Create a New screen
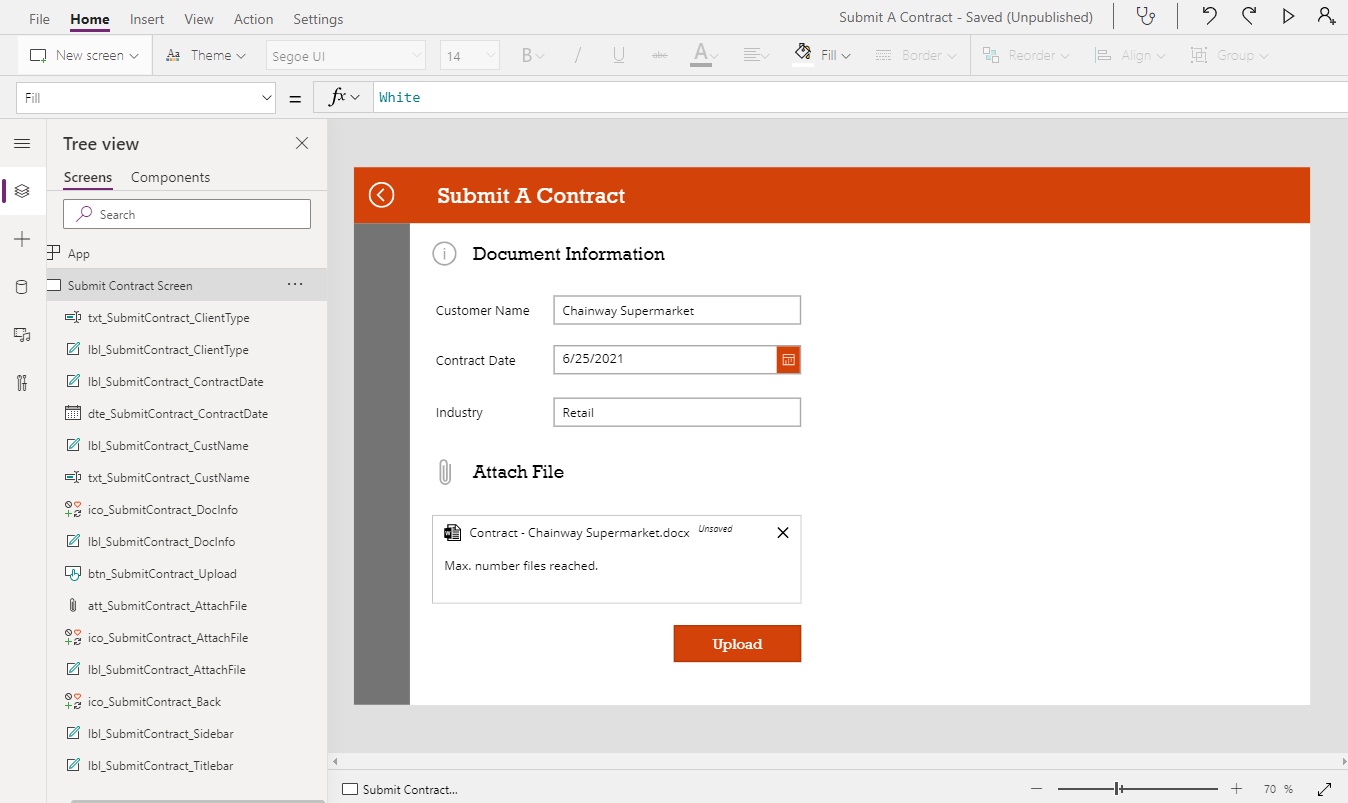 (84, 55)
